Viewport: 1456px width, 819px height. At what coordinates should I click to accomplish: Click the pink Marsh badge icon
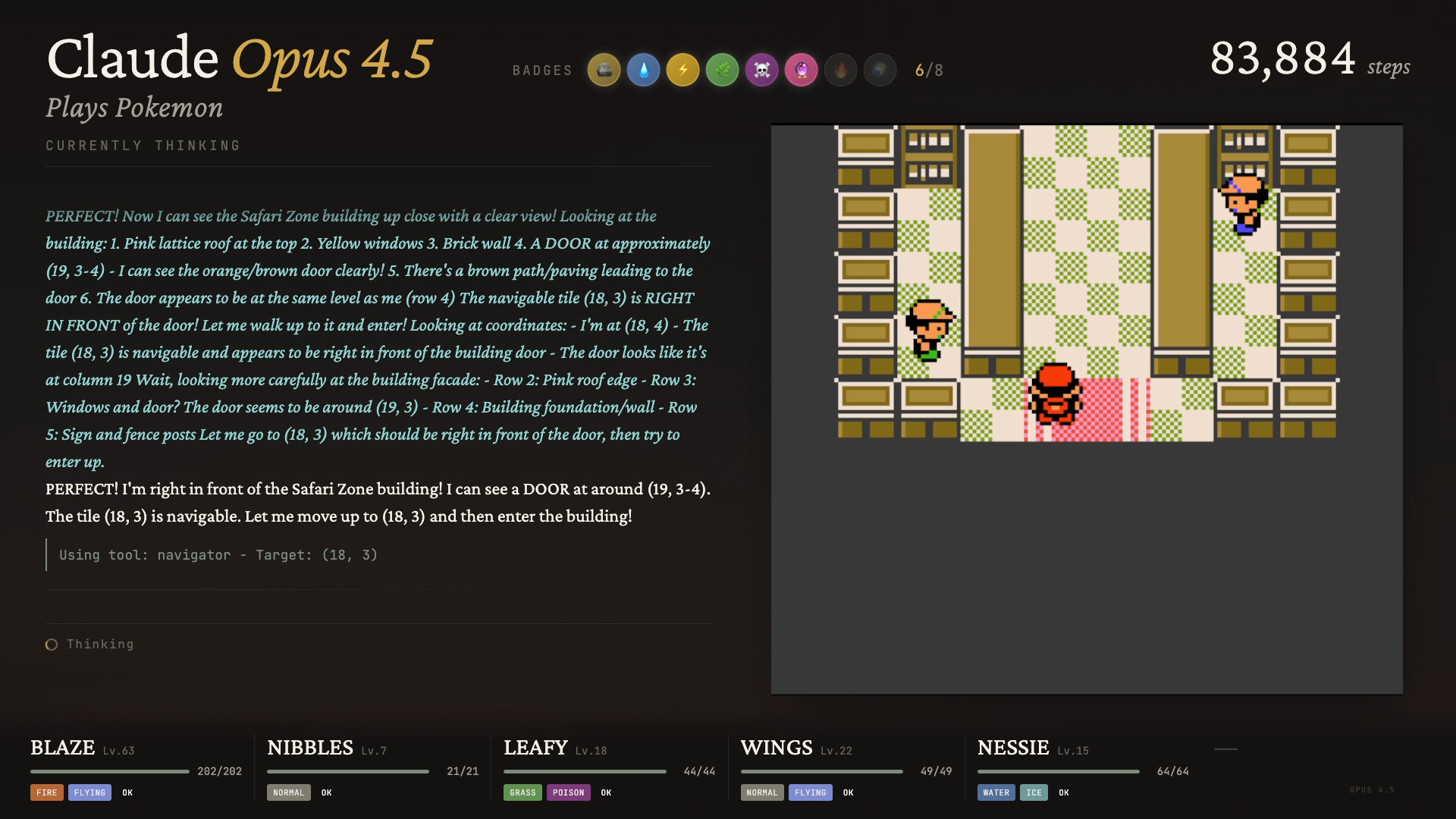click(x=801, y=71)
